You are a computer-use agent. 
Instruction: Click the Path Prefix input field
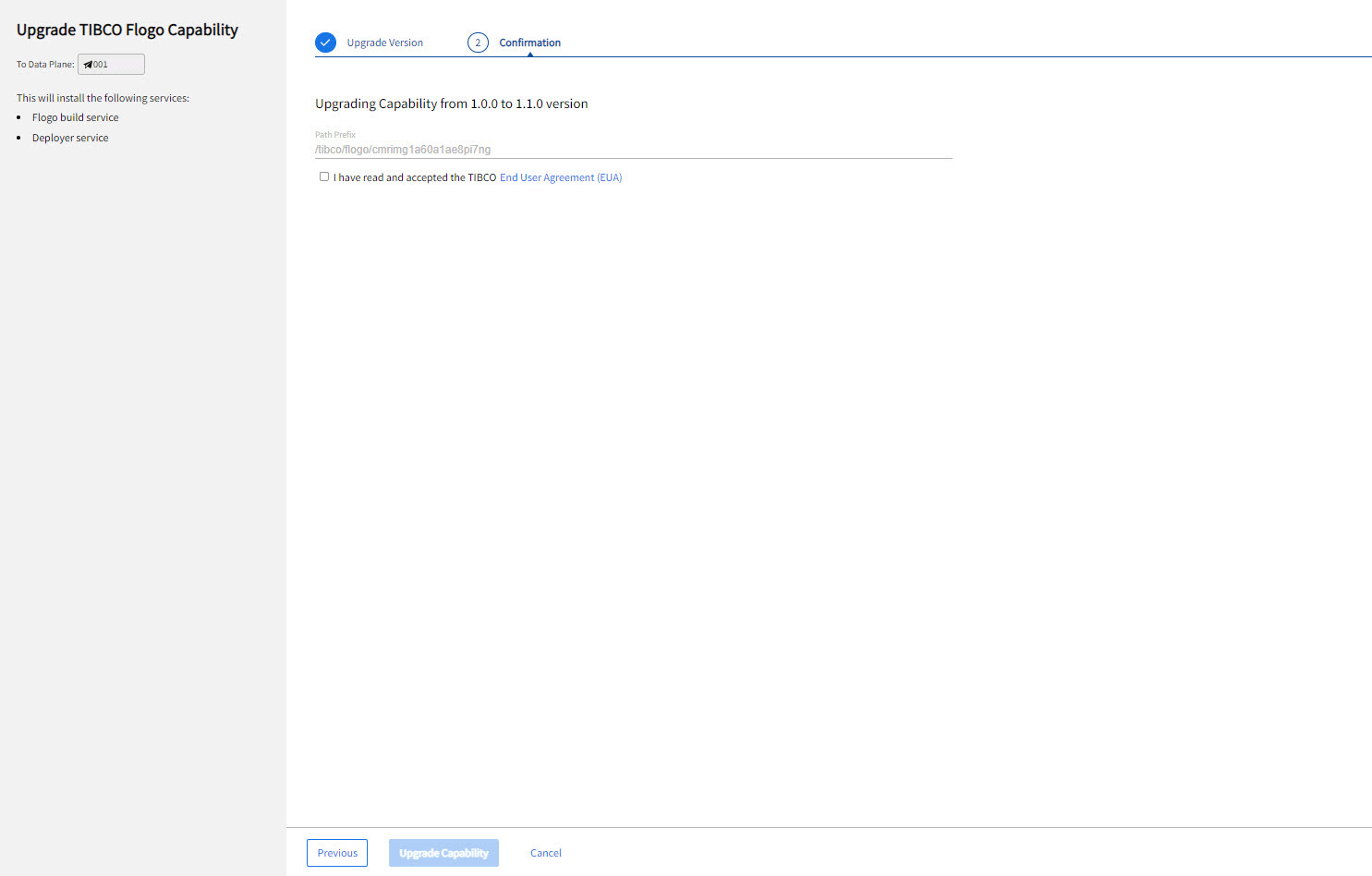click(633, 150)
